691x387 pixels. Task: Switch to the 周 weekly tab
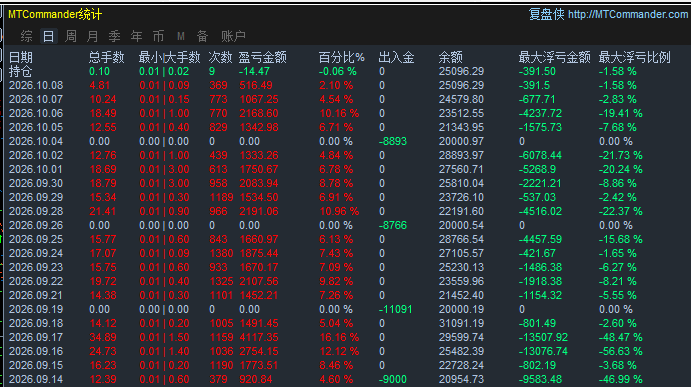point(71,36)
